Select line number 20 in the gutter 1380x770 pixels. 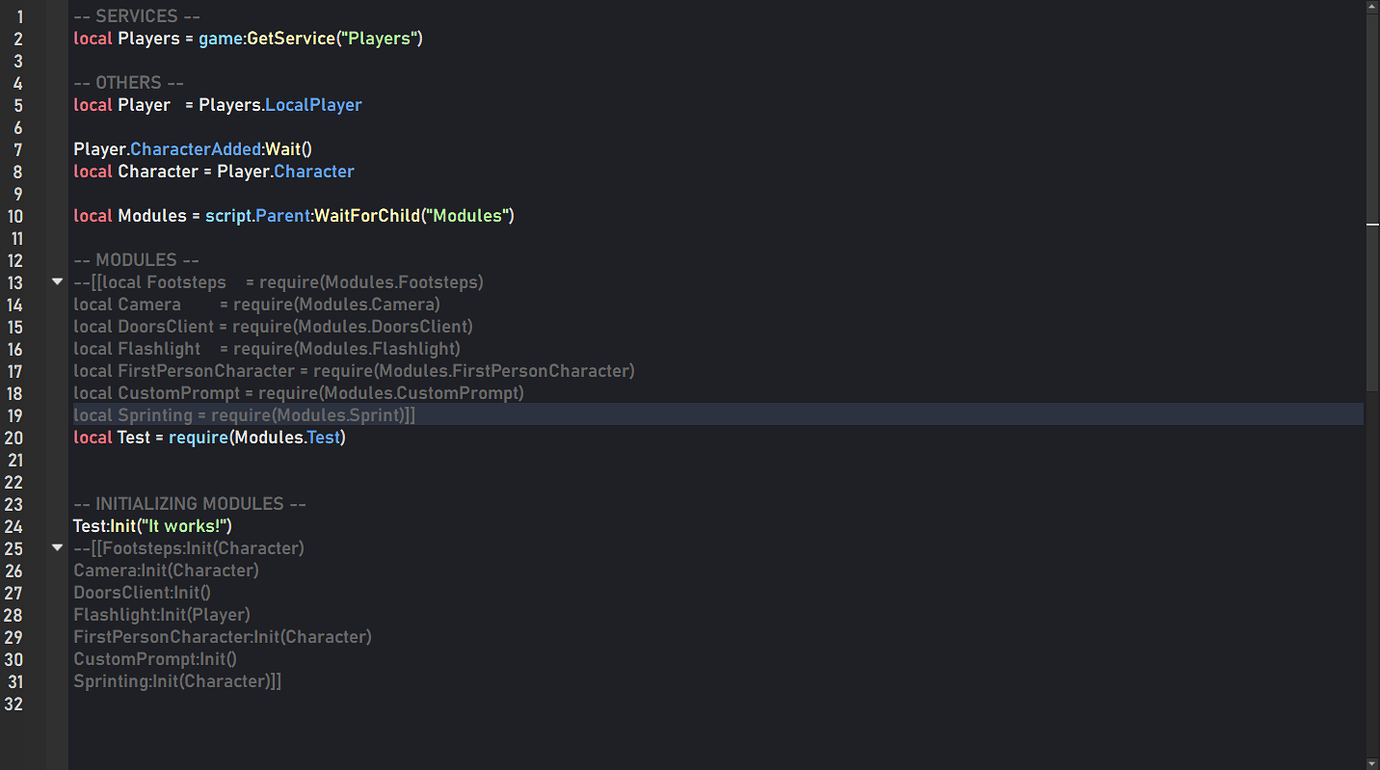coord(14,438)
